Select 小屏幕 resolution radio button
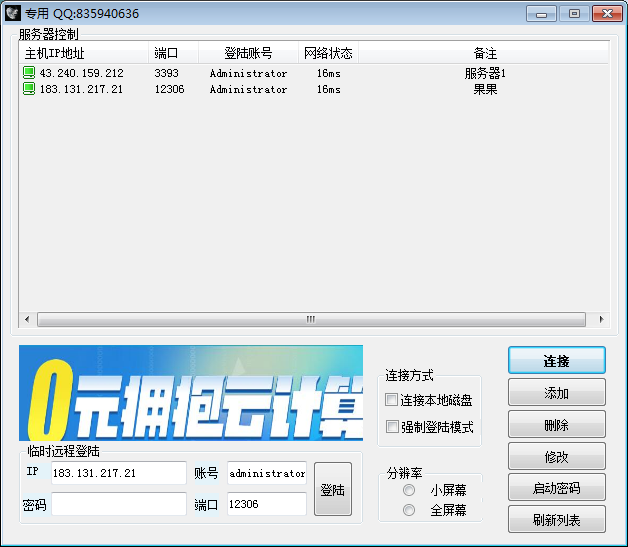The height and width of the screenshot is (547, 628). [409, 490]
